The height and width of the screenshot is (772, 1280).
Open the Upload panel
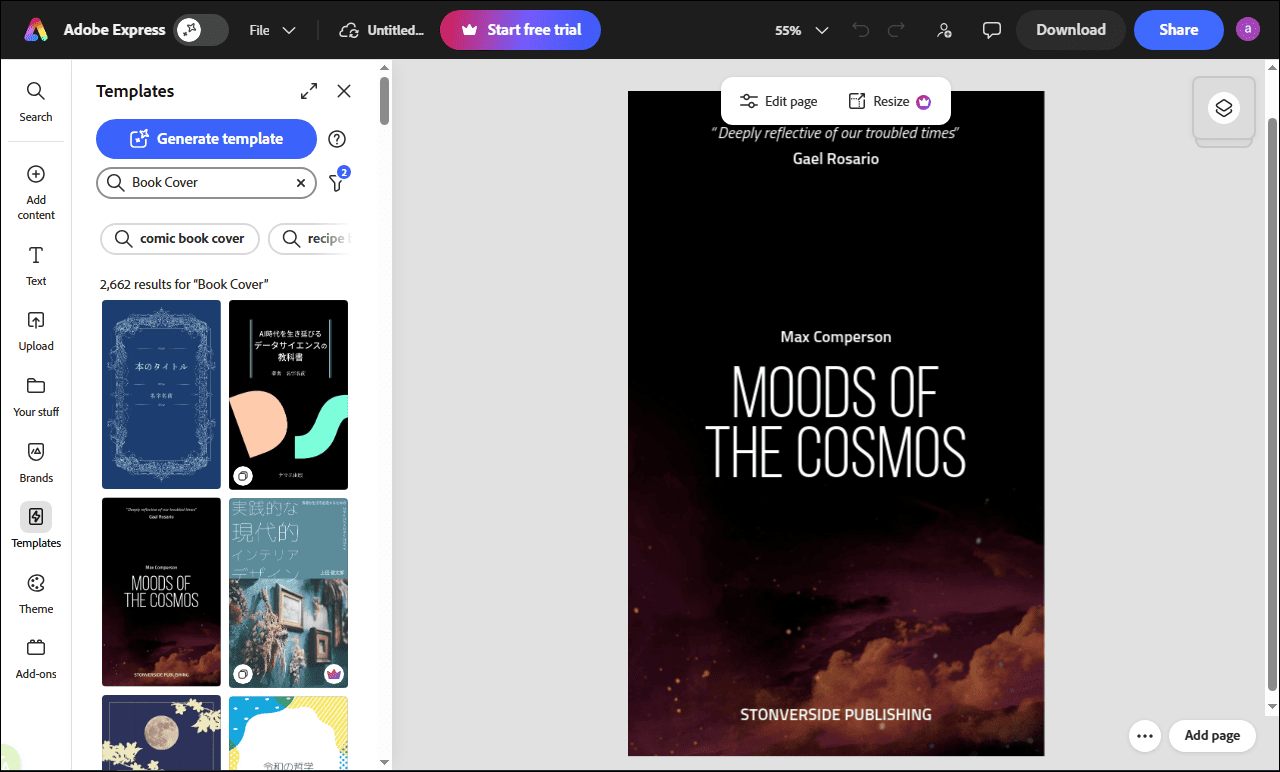pos(35,330)
